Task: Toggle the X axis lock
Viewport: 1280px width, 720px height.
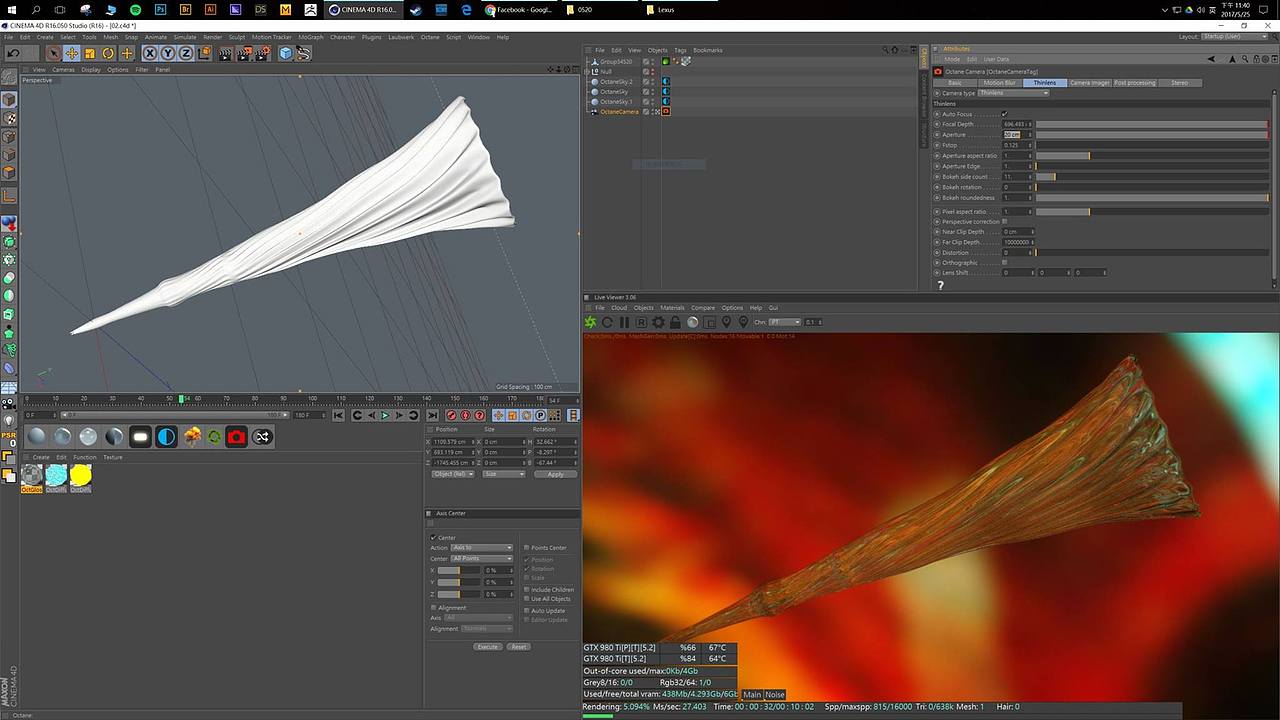Action: (x=150, y=53)
